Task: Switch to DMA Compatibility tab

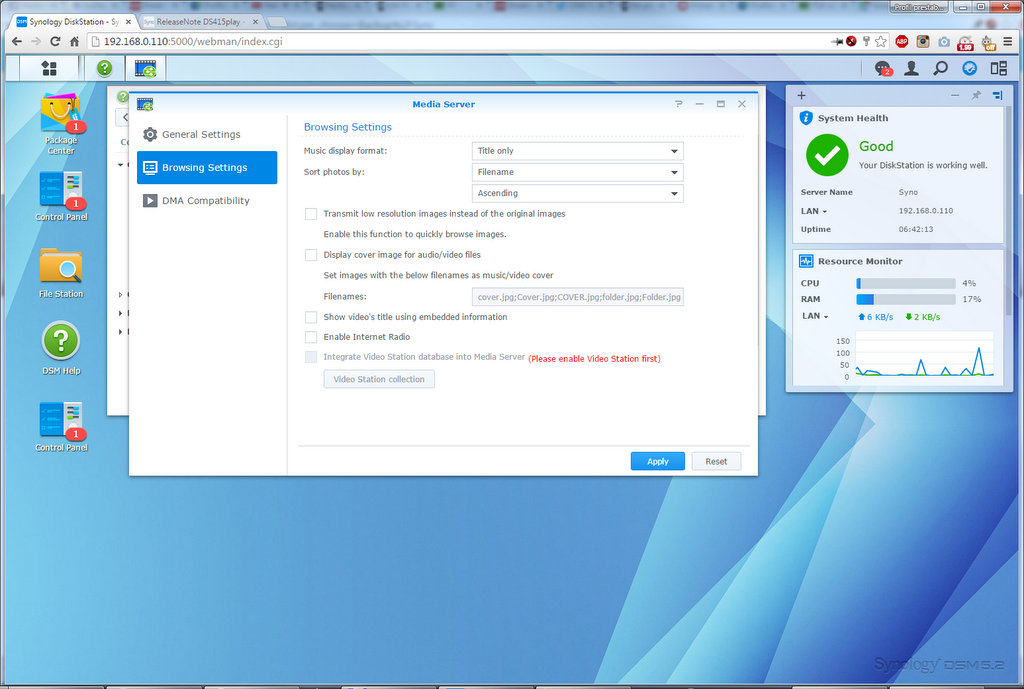Action: pyautogui.click(x=205, y=201)
